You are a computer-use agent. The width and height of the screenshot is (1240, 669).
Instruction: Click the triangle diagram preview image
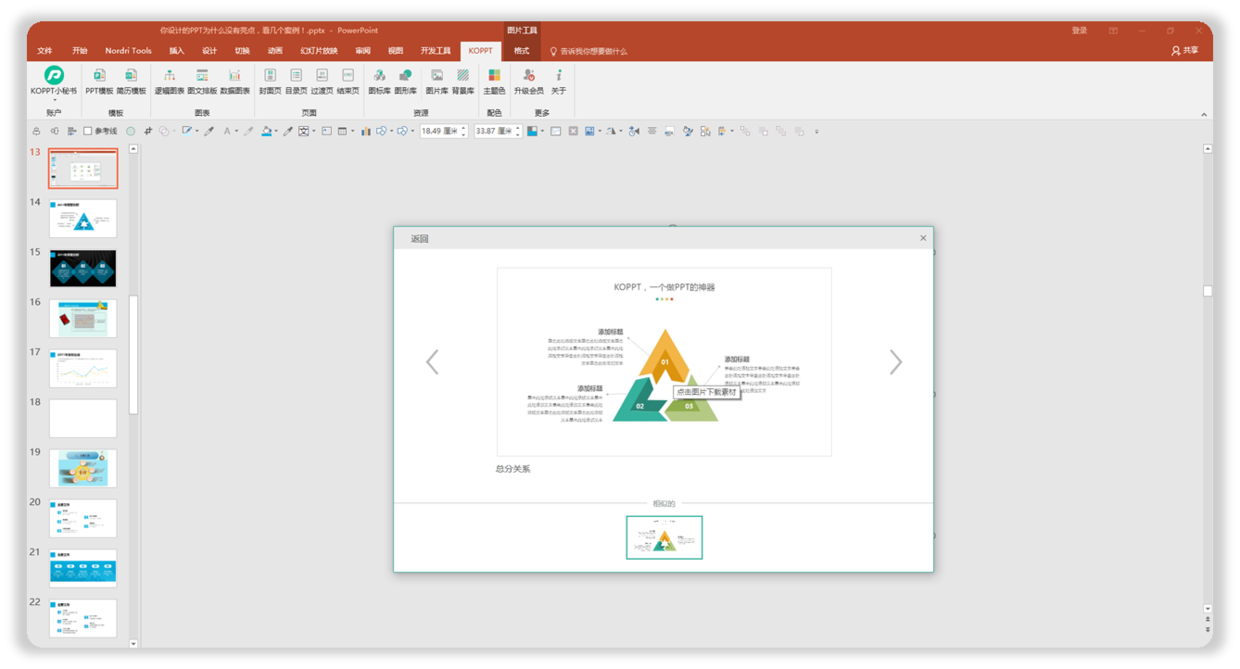[x=664, y=362]
